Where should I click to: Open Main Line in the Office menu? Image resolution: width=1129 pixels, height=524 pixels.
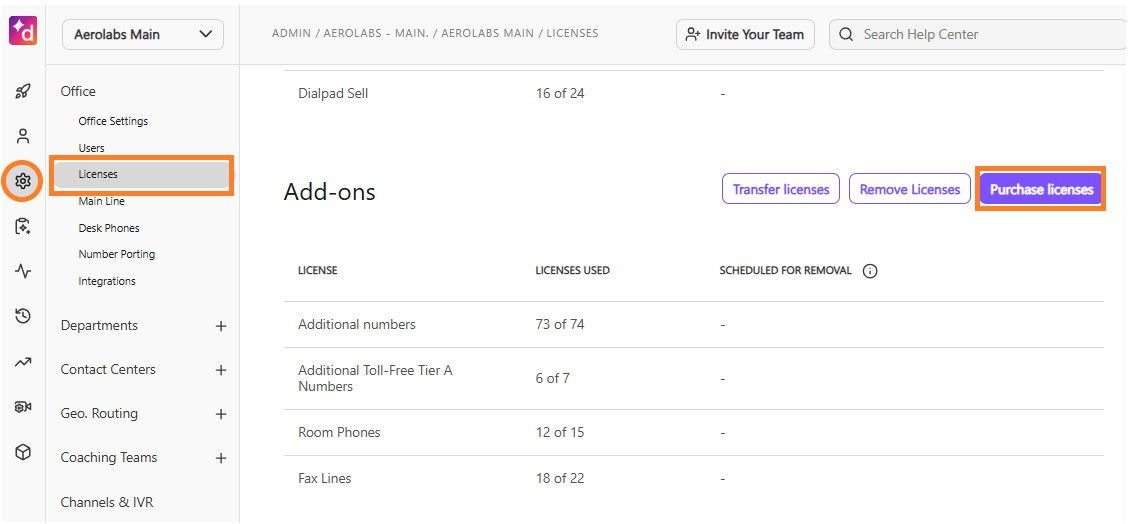tap(102, 202)
